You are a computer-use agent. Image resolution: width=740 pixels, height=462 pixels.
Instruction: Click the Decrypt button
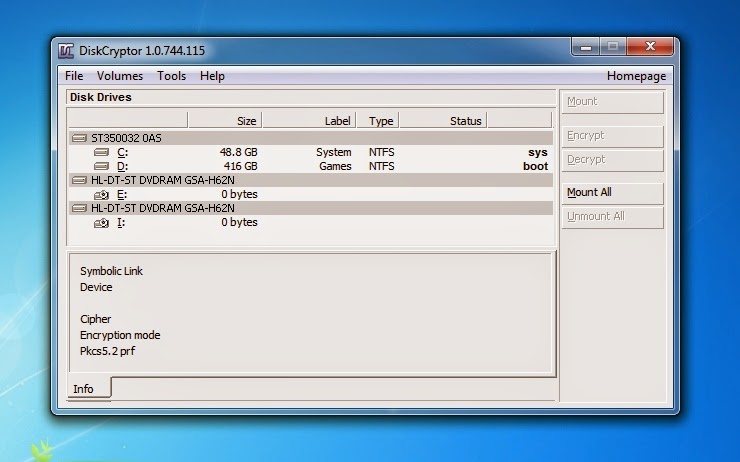613,160
